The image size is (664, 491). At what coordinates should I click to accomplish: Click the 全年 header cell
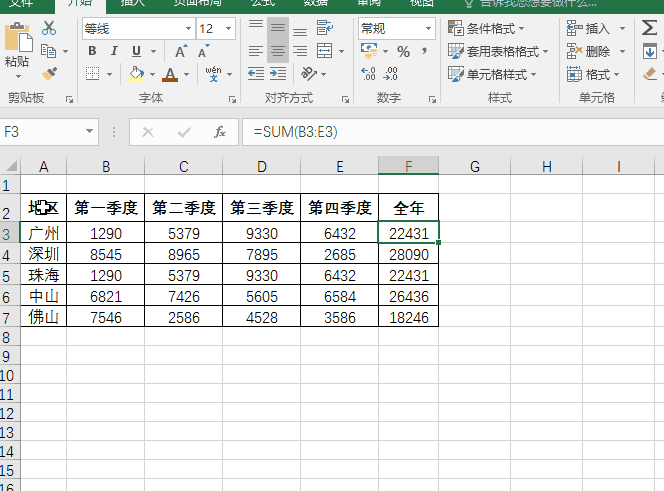tap(409, 208)
